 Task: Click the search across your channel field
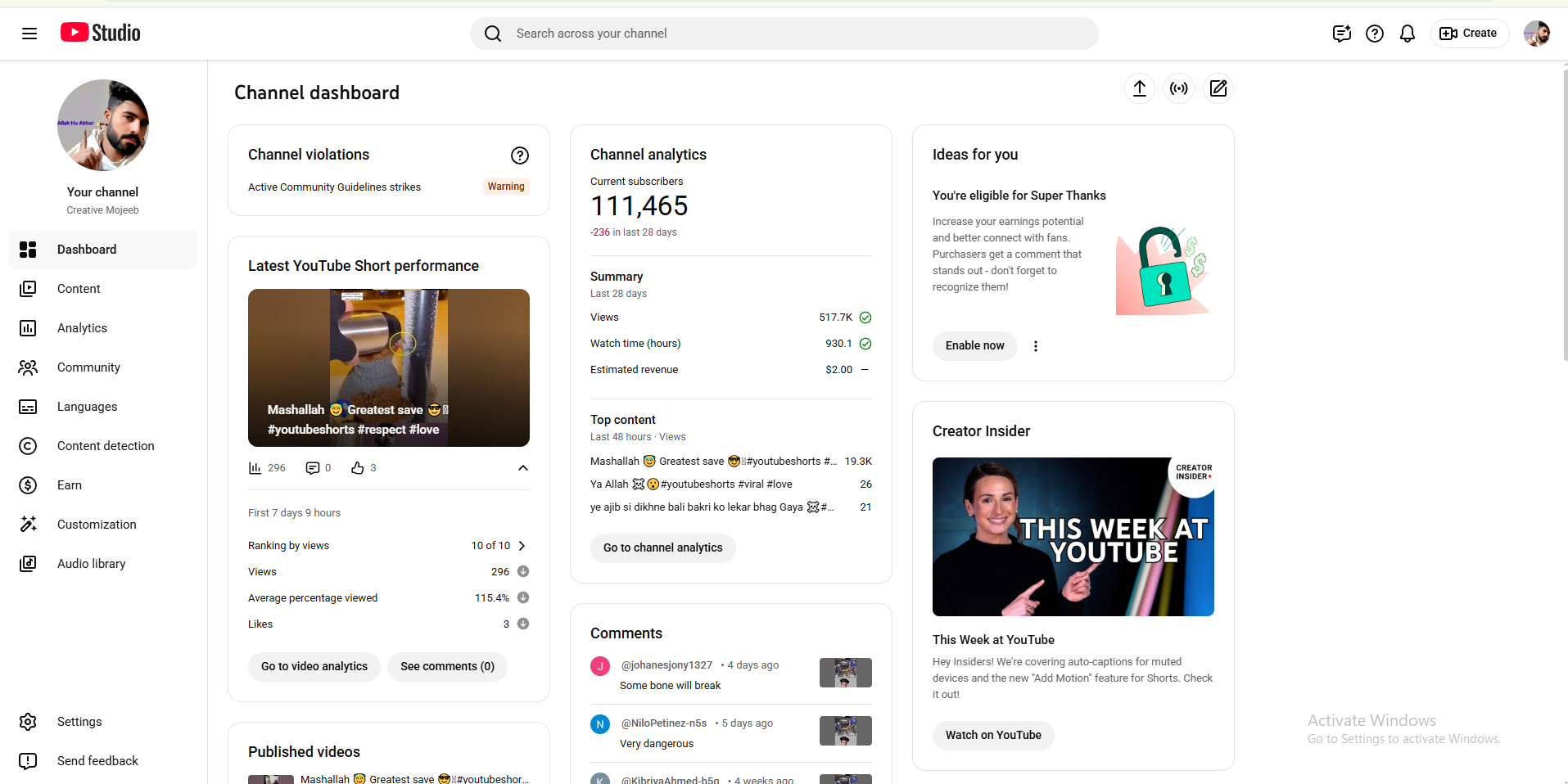pos(784,34)
